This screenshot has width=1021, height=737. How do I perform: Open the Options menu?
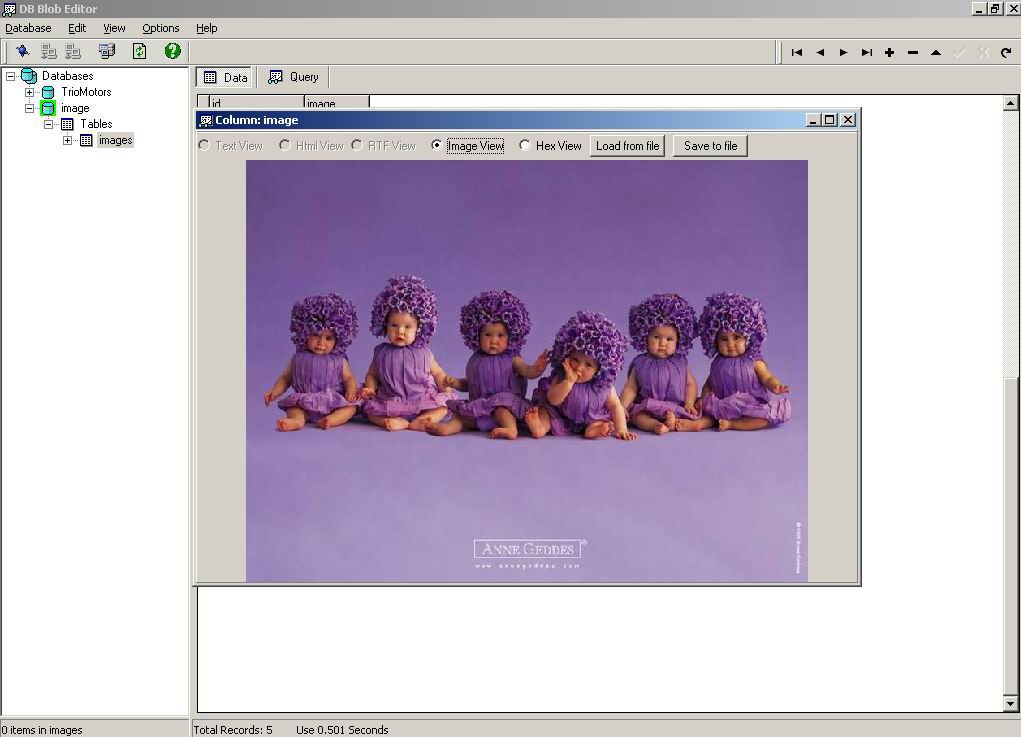[x=160, y=28]
